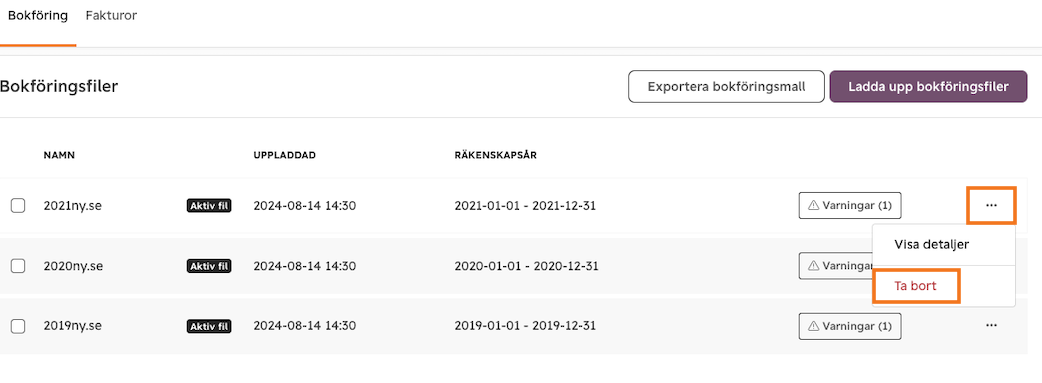The width and height of the screenshot is (1042, 383).
Task: Choose Visa detaljer from the dropdown menu
Action: [x=932, y=244]
